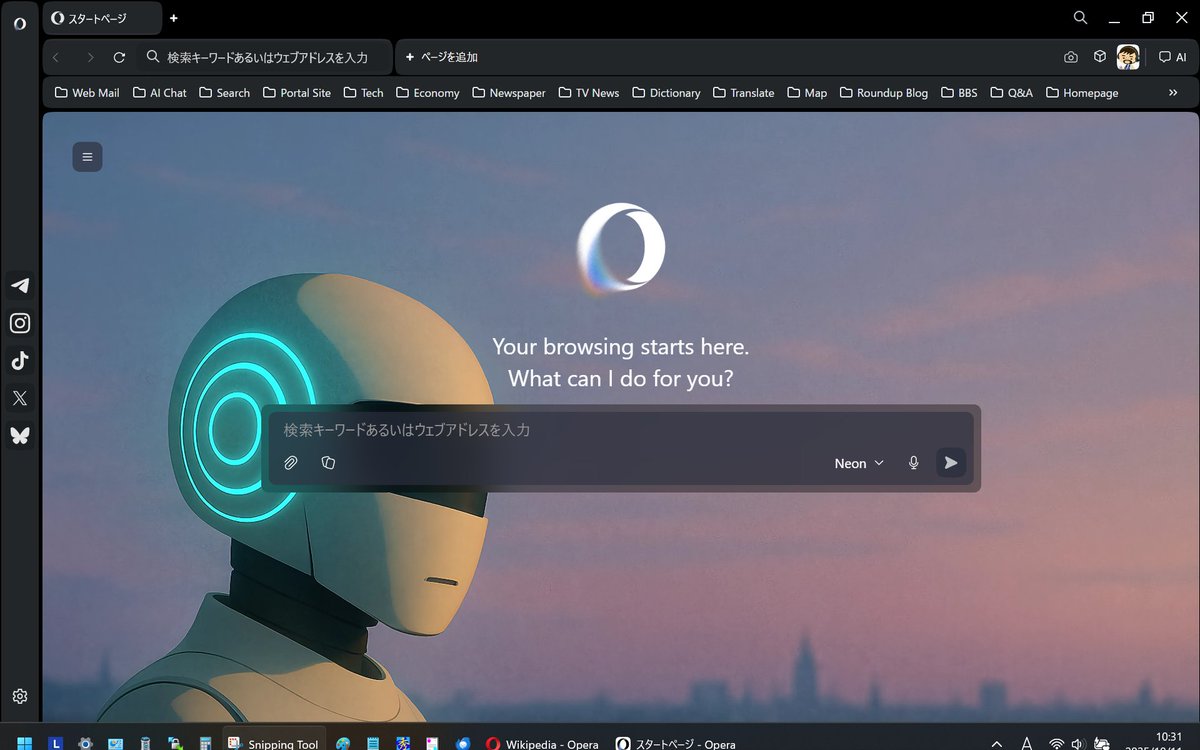Open the Portal Site bookmark folder
Image resolution: width=1200 pixels, height=750 pixels.
(x=297, y=93)
